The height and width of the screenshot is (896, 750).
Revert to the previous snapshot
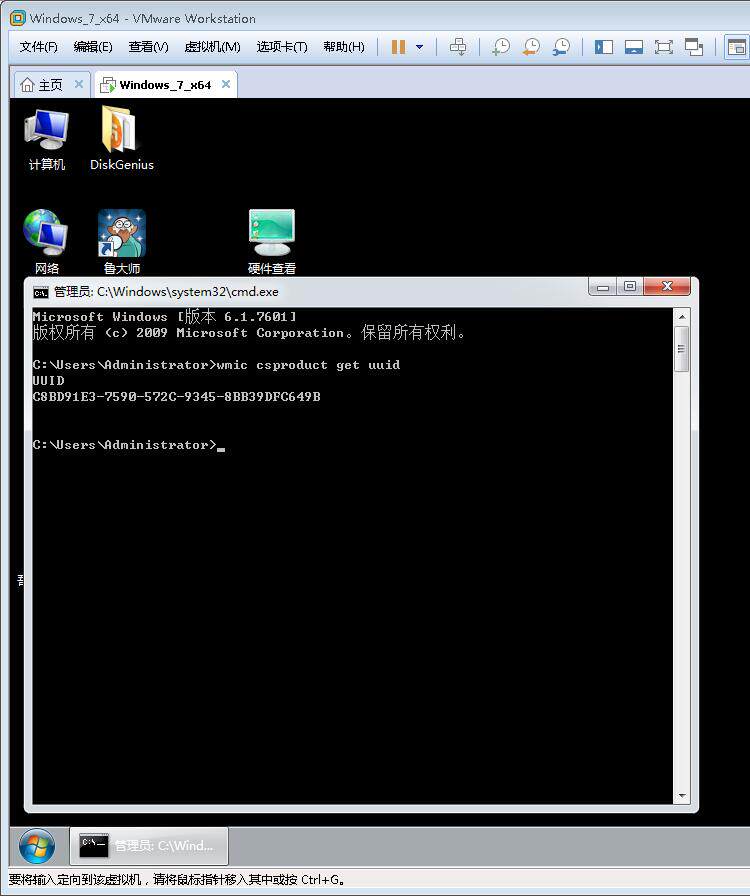(x=532, y=47)
